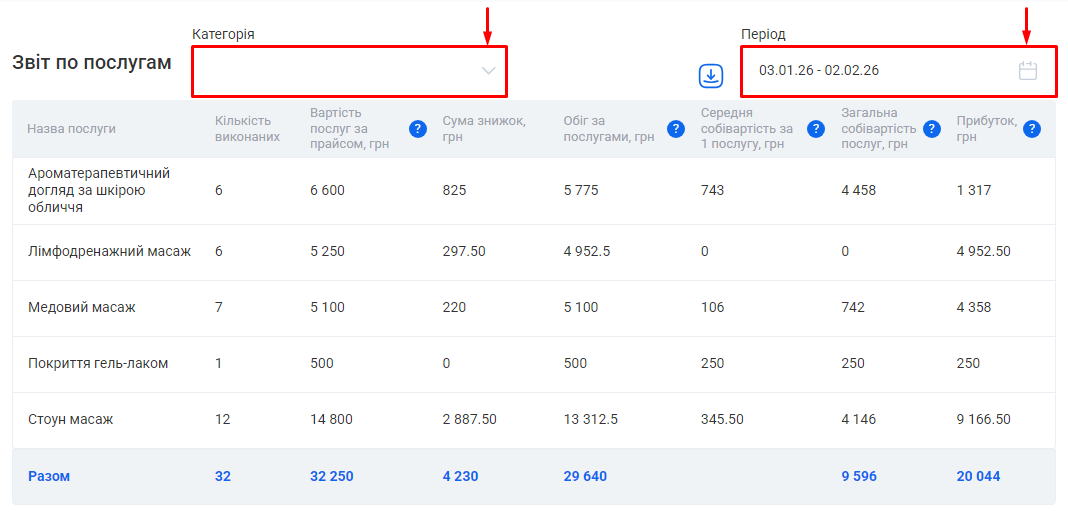Click help icon next to Загальна собівартість послуг
Screen dimensions: 1068x519
tap(932, 129)
